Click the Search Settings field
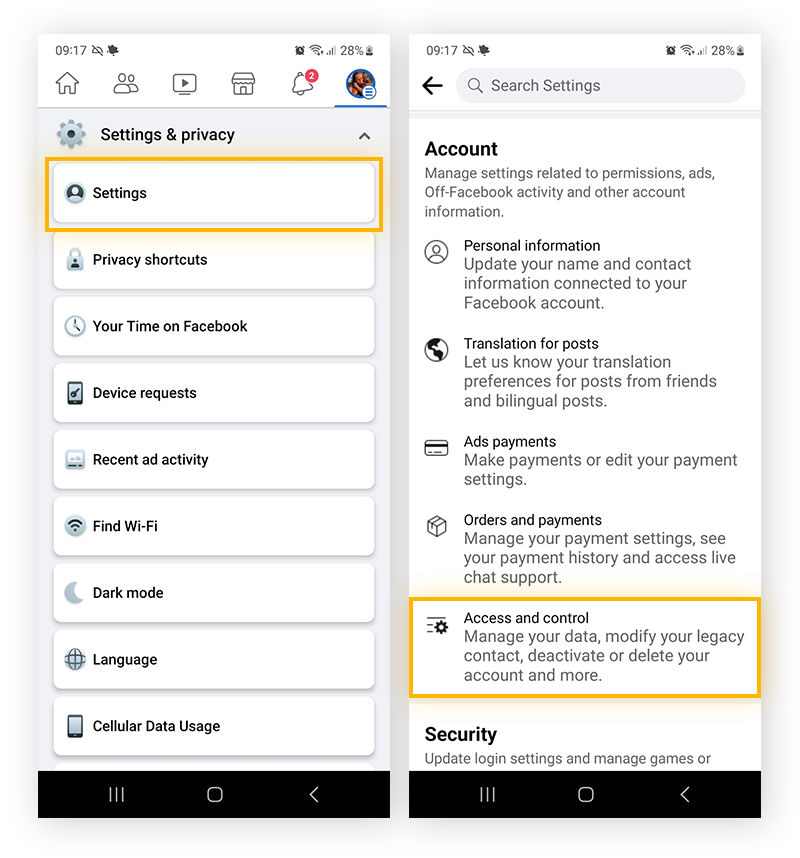 [600, 85]
